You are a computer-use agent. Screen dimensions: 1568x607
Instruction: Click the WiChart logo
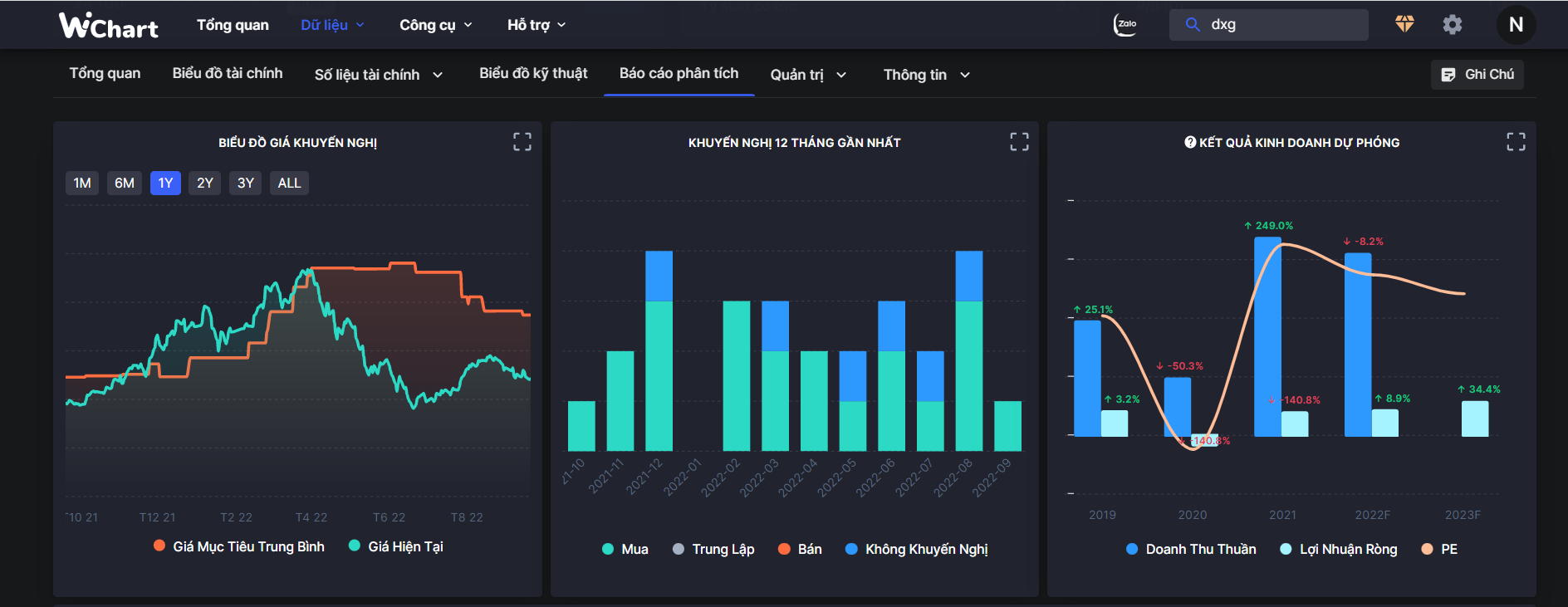coord(108,26)
